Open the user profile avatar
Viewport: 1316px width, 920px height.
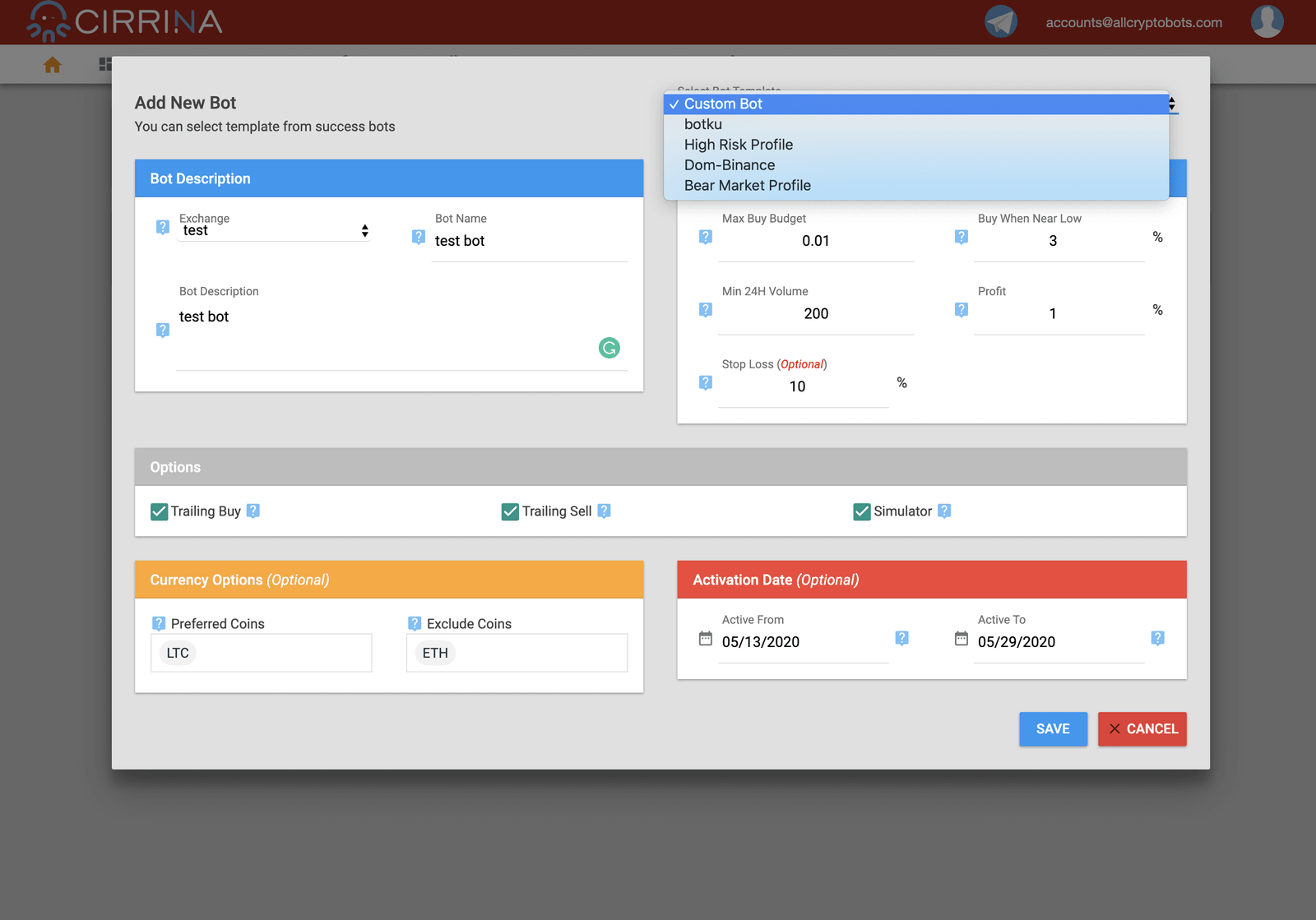pos(1267,21)
